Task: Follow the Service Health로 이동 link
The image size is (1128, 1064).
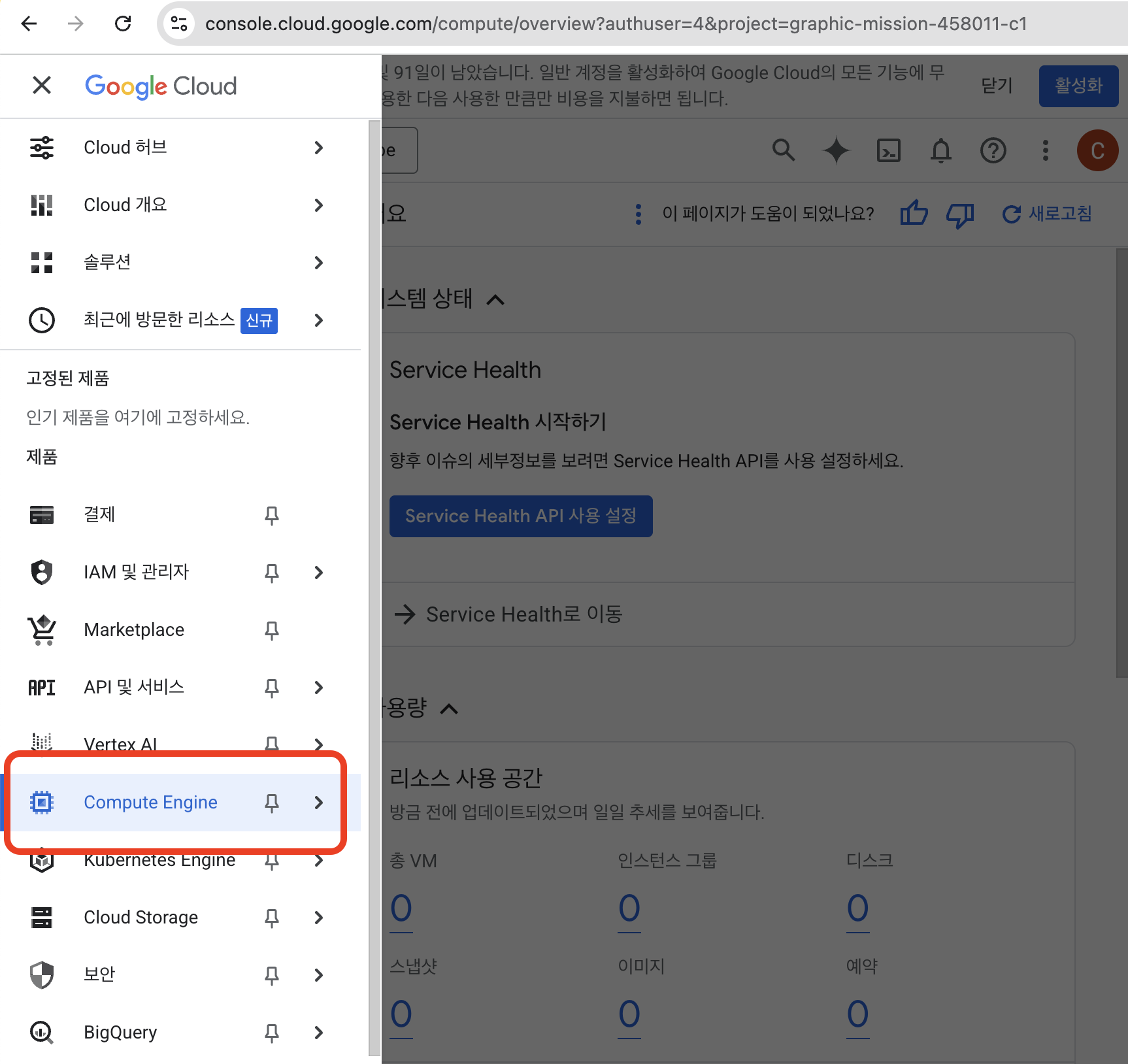Action: point(508,614)
